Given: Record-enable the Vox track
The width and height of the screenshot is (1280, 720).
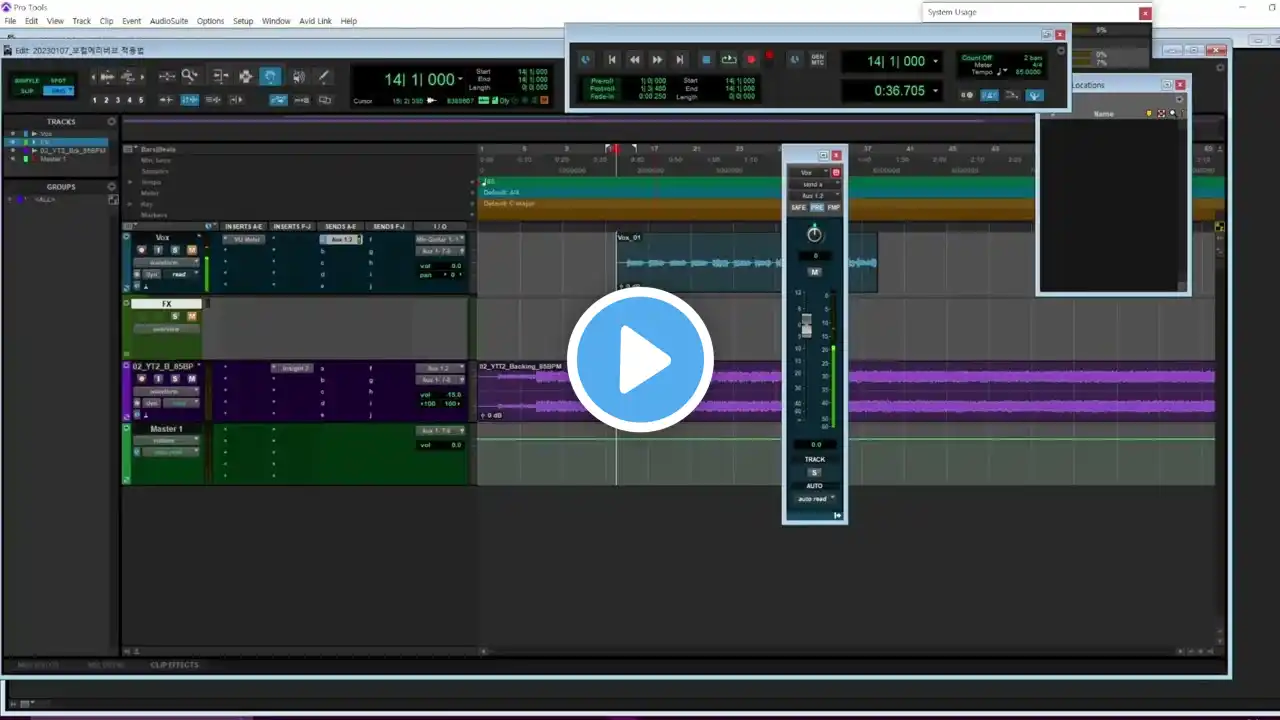Looking at the screenshot, I should coord(142,250).
